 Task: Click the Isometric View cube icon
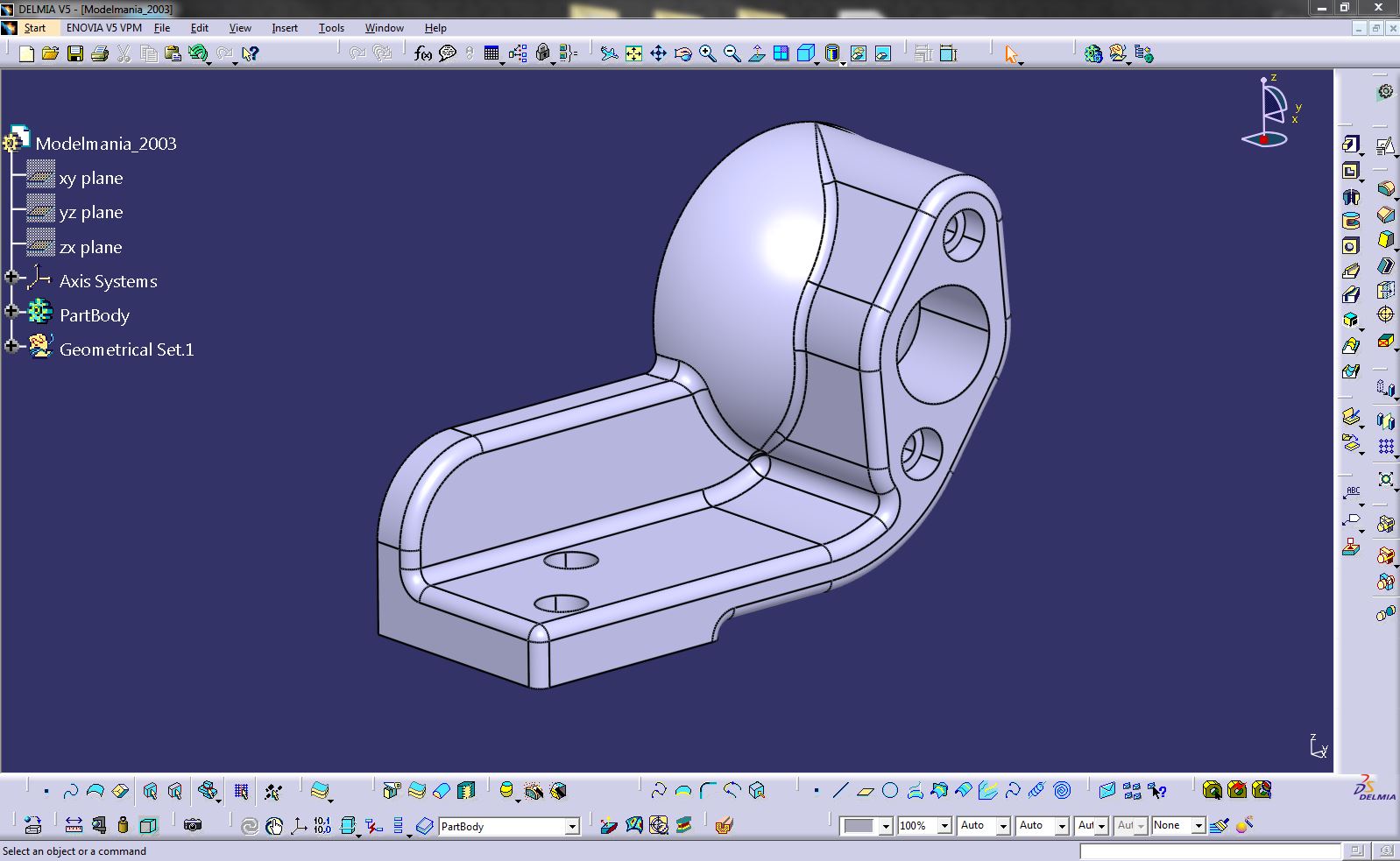click(806, 54)
